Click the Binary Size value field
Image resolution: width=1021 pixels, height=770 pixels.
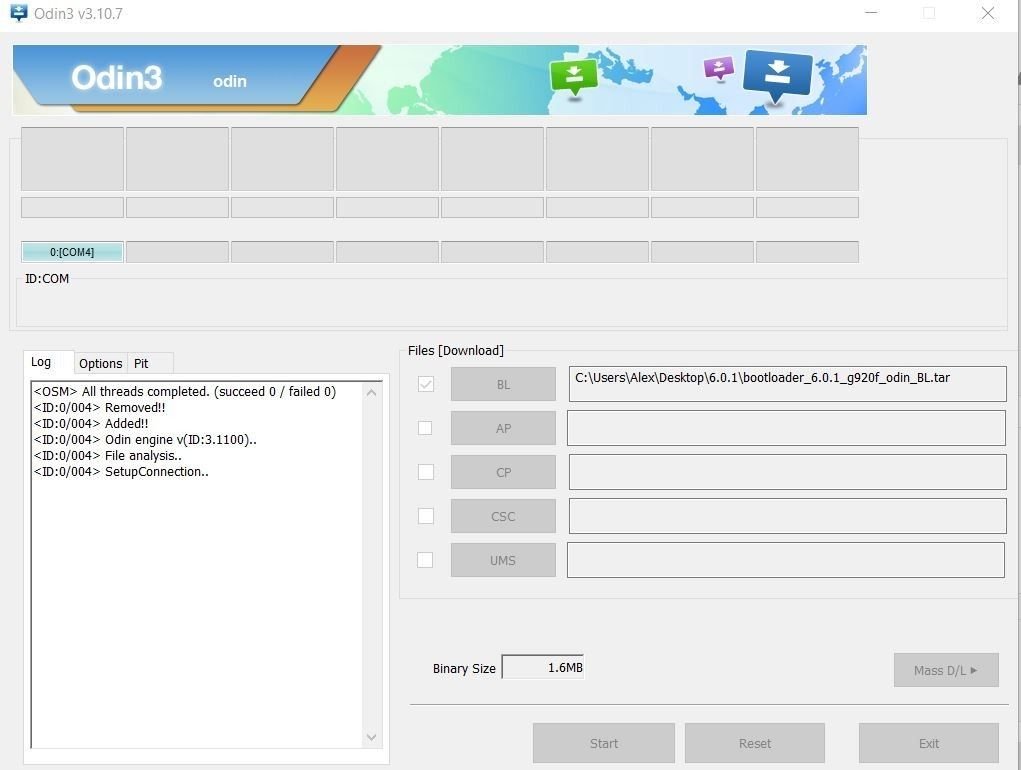point(542,667)
